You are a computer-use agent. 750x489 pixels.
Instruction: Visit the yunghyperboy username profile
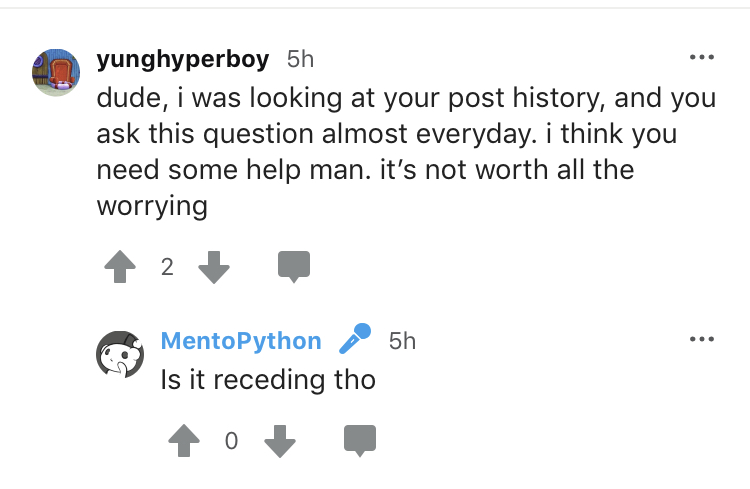coord(183,59)
